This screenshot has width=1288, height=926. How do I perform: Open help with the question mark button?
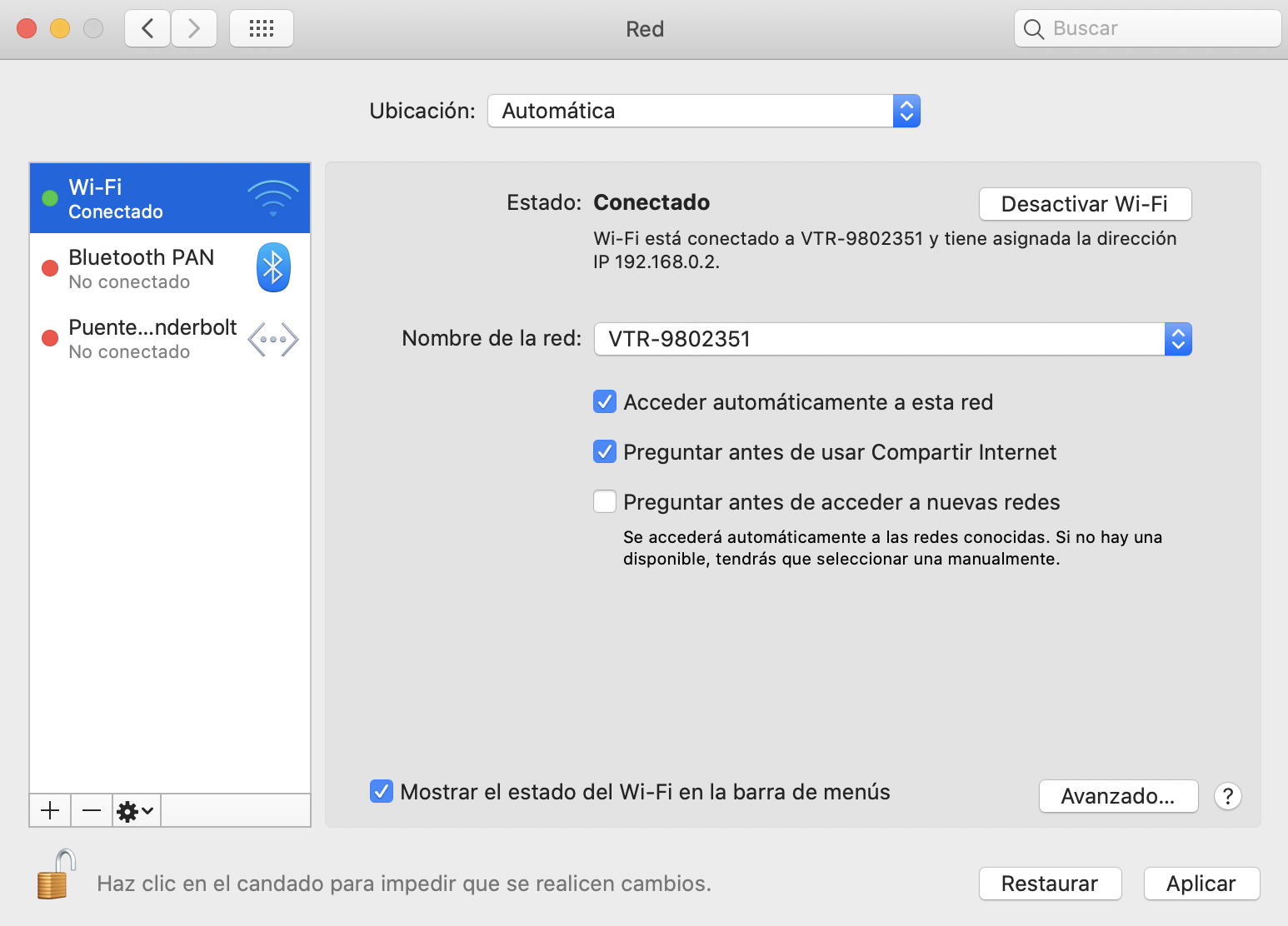tap(1228, 796)
